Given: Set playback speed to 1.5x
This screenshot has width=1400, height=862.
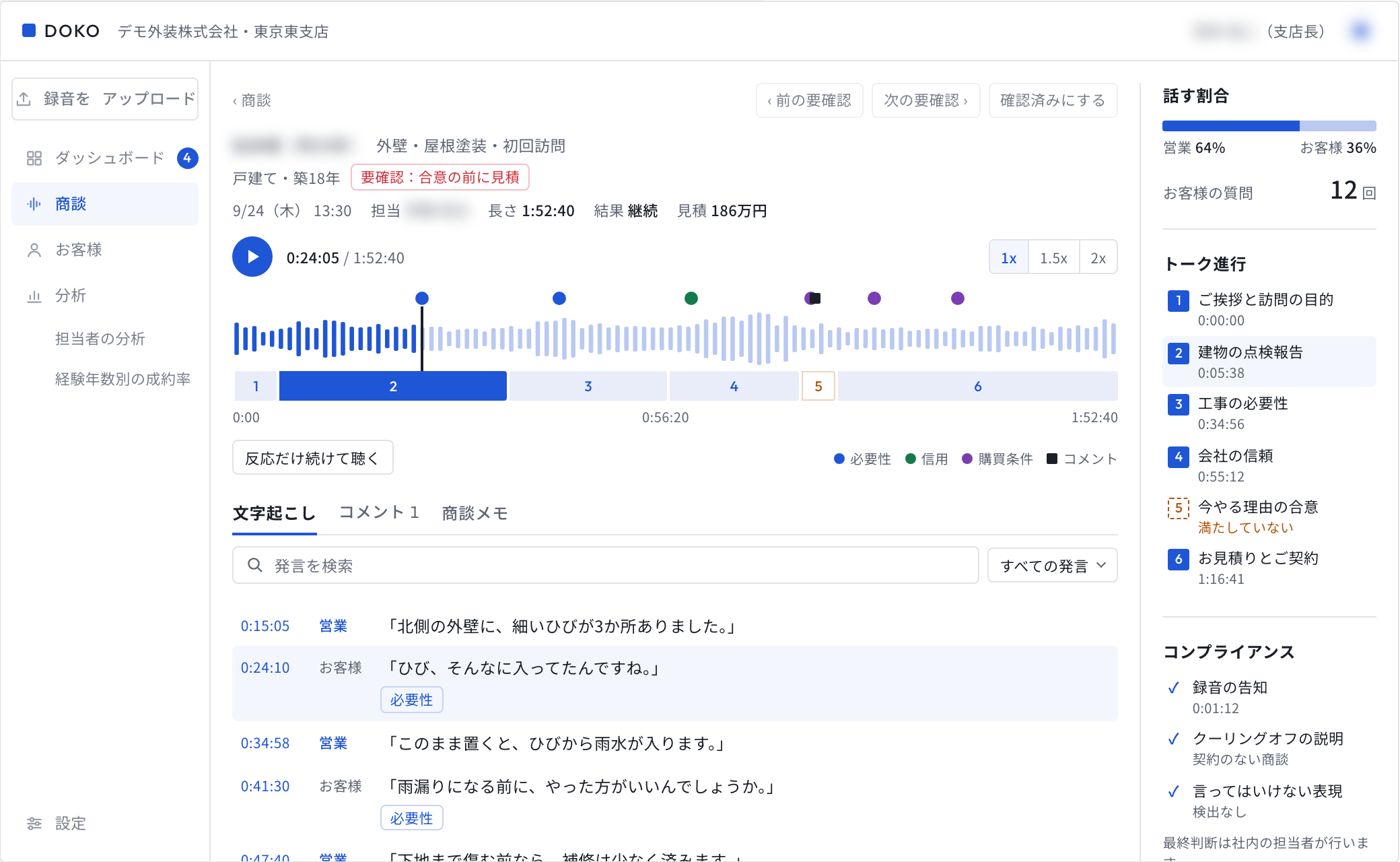Looking at the screenshot, I should click(1053, 258).
